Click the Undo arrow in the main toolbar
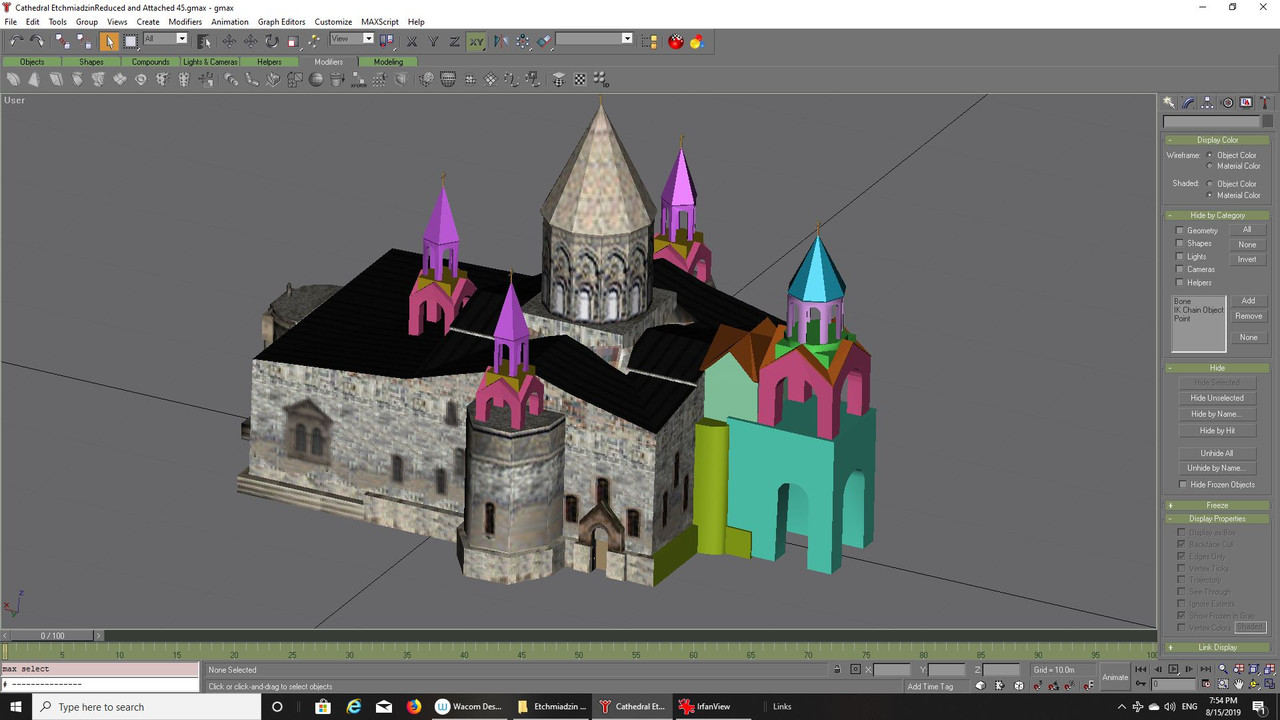This screenshot has width=1280, height=720. 17,41
